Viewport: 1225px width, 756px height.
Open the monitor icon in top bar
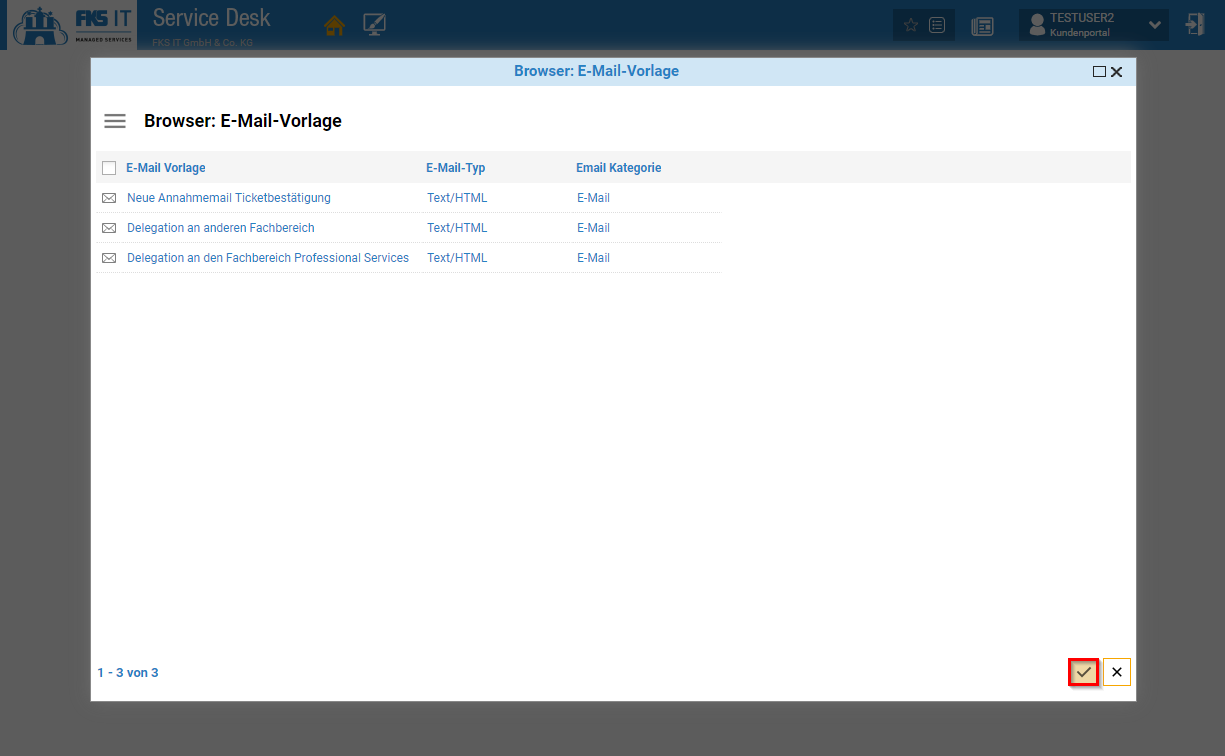(x=375, y=26)
